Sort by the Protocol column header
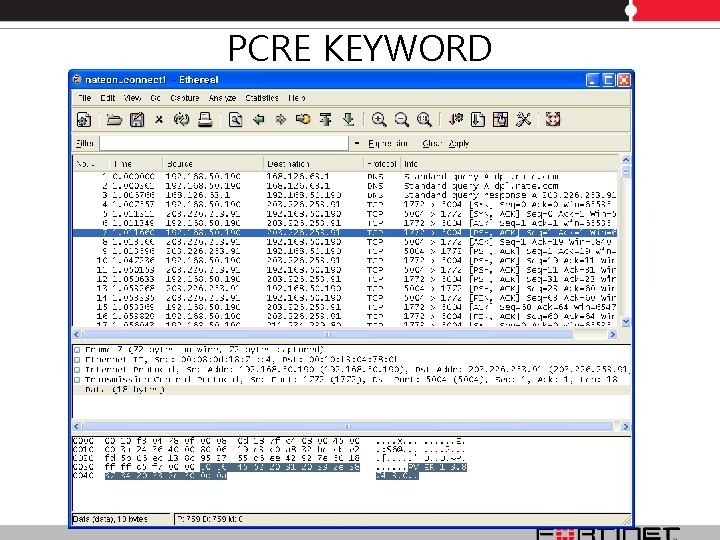 point(382,163)
